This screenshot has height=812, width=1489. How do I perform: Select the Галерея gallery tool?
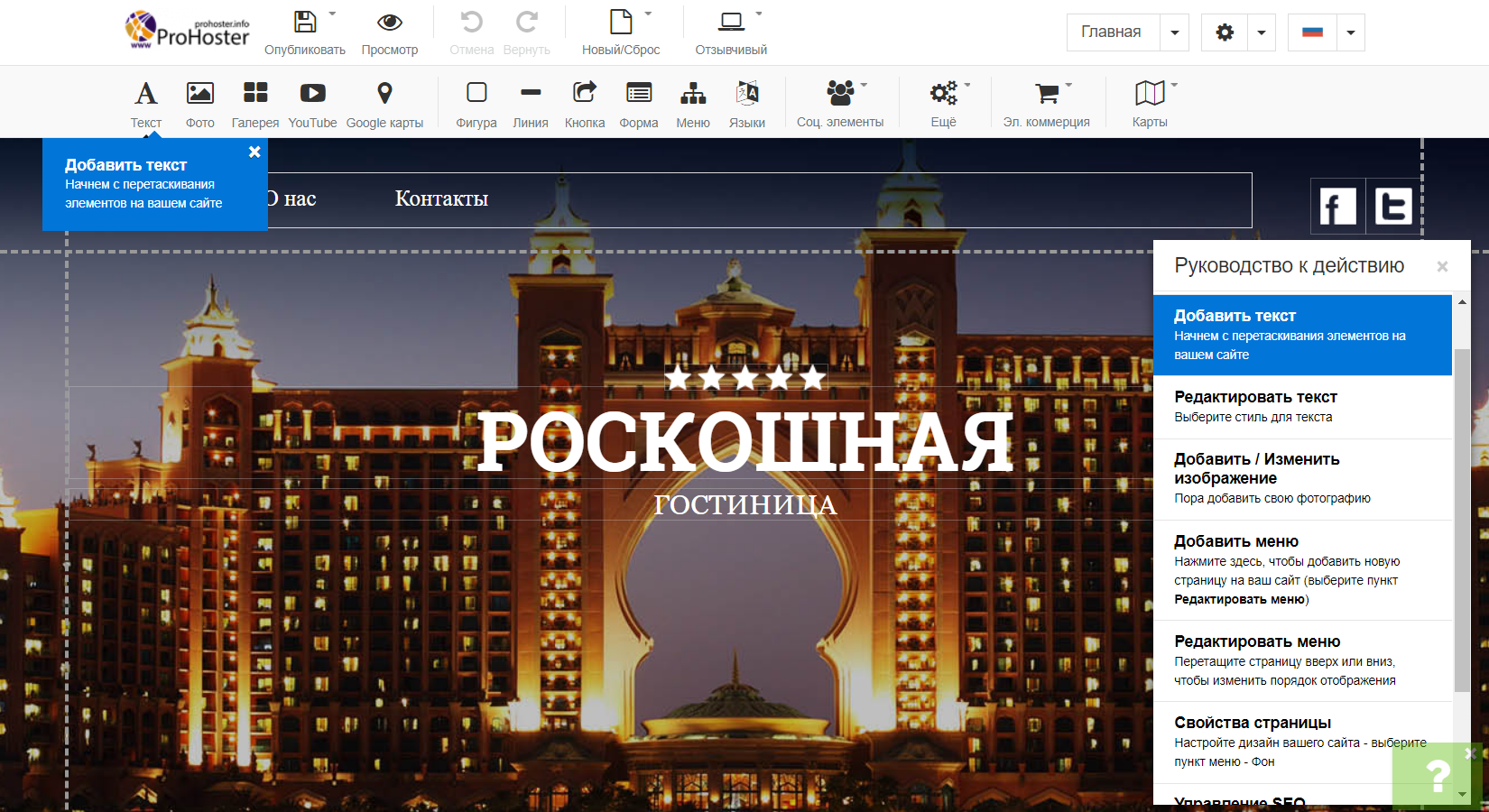pyautogui.click(x=255, y=94)
